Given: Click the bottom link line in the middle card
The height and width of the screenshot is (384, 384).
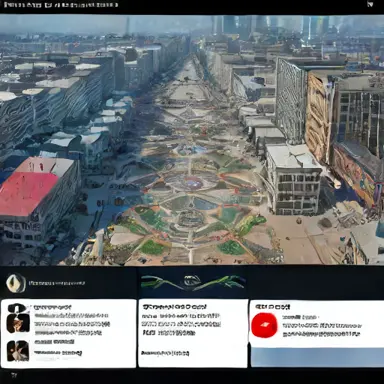Looking at the screenshot, I should [x=165, y=353].
